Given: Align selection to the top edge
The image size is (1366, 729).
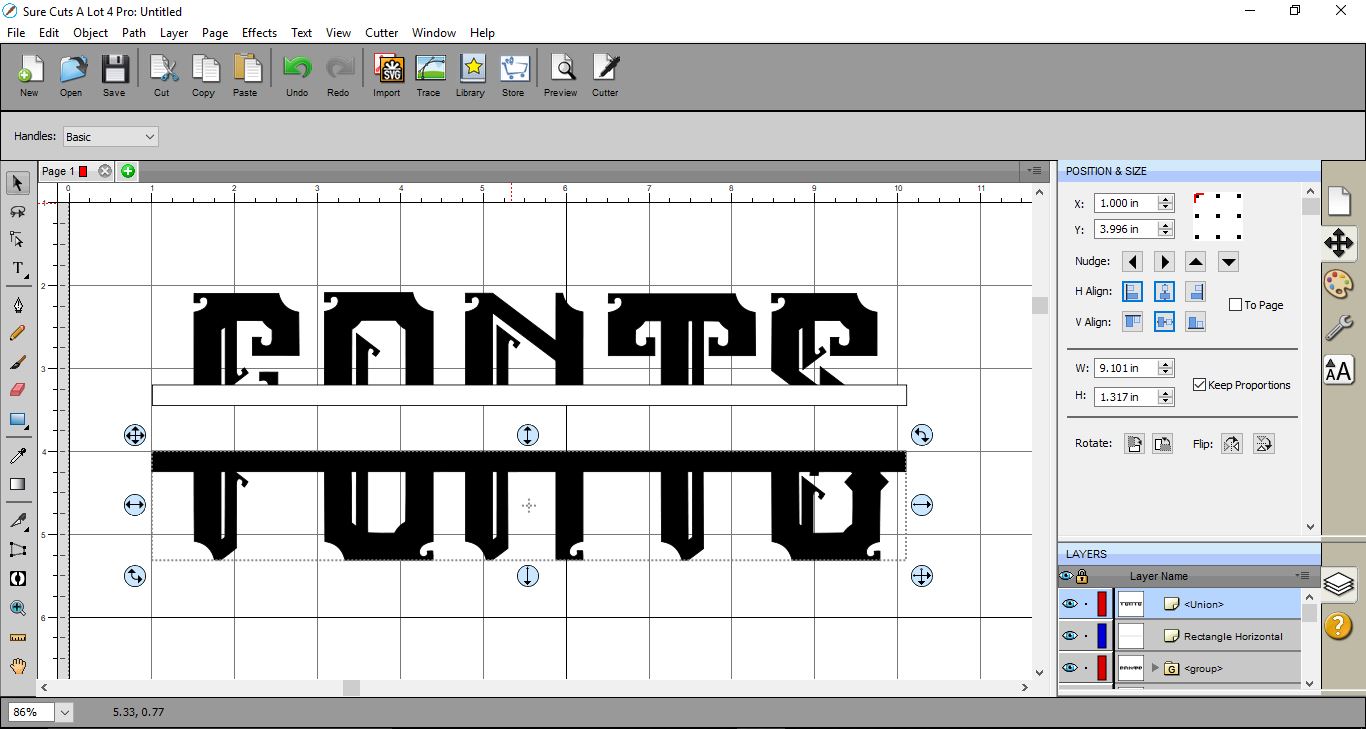Looking at the screenshot, I should [1132, 322].
